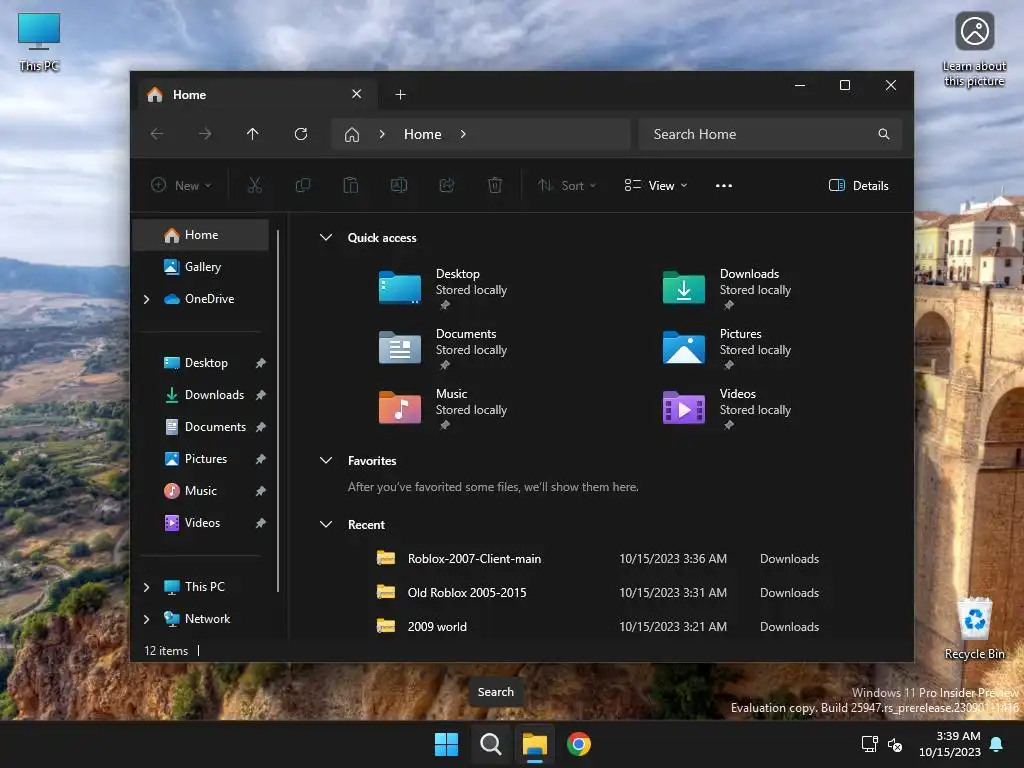Collapse the Recent section
The width and height of the screenshot is (1024, 768).
point(326,524)
